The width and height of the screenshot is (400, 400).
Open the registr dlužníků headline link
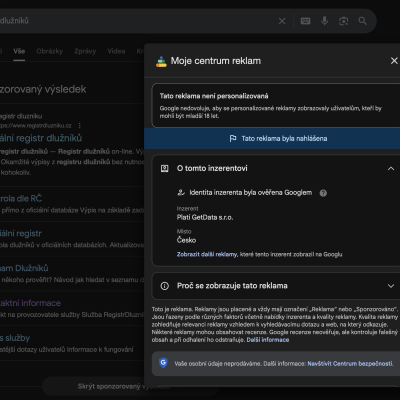(40, 138)
